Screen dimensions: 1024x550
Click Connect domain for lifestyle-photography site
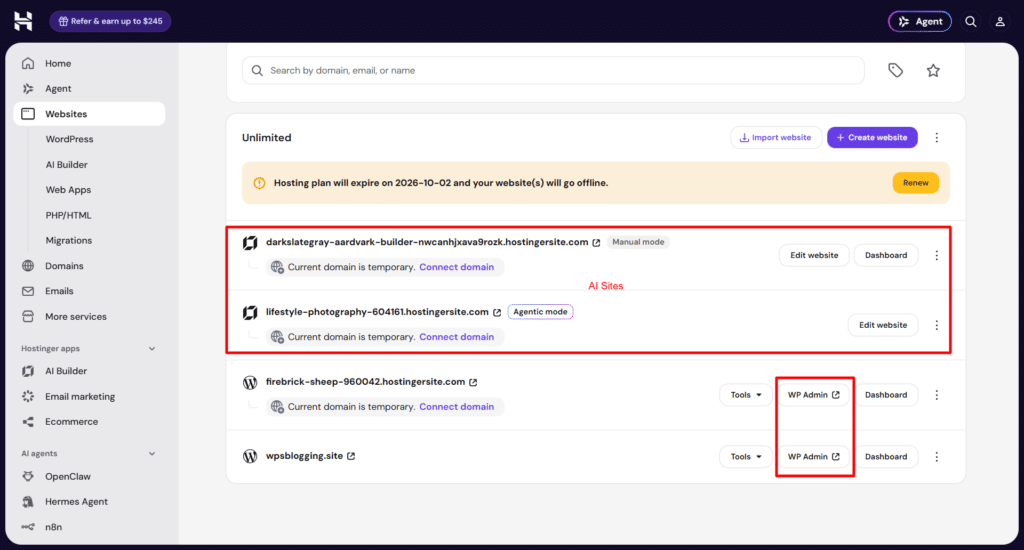456,337
